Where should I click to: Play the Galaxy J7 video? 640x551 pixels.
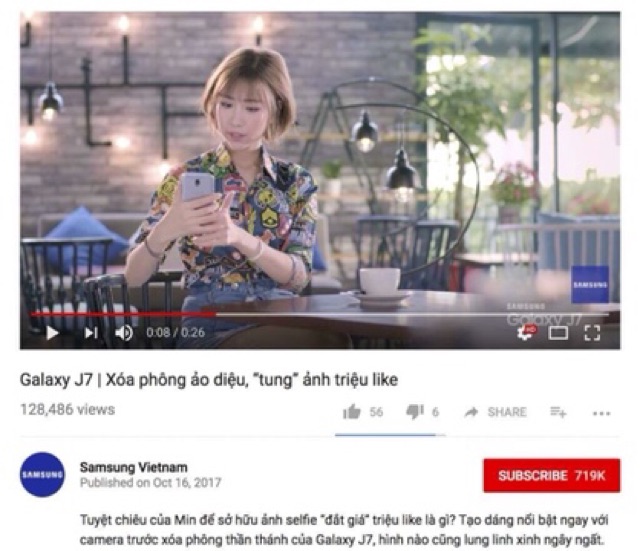(52, 333)
